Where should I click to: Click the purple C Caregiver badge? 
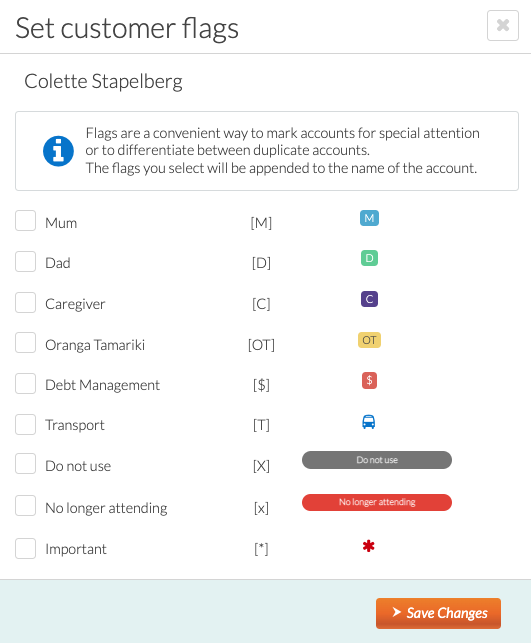[369, 299]
